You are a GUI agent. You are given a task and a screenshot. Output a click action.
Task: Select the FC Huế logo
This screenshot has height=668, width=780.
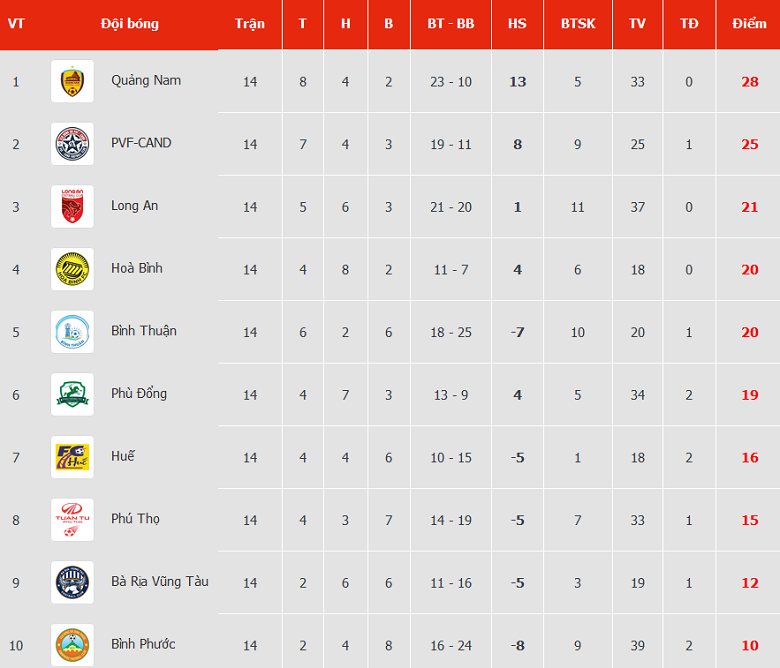click(72, 457)
